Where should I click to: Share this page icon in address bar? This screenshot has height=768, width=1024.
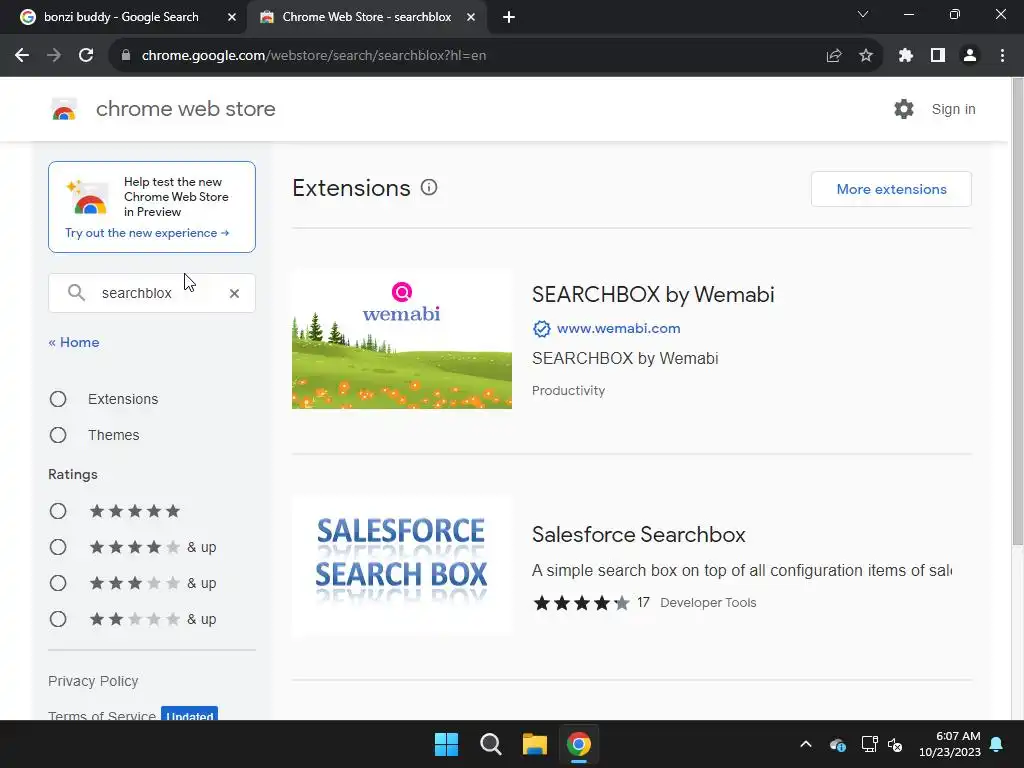(x=834, y=56)
